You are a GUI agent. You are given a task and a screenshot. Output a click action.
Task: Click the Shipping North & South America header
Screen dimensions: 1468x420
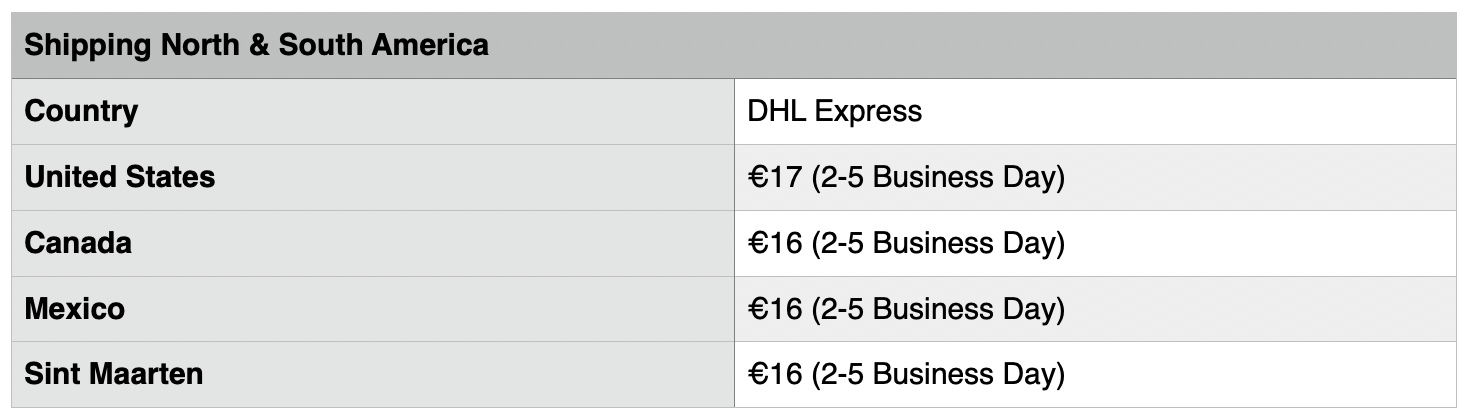[x=734, y=45]
